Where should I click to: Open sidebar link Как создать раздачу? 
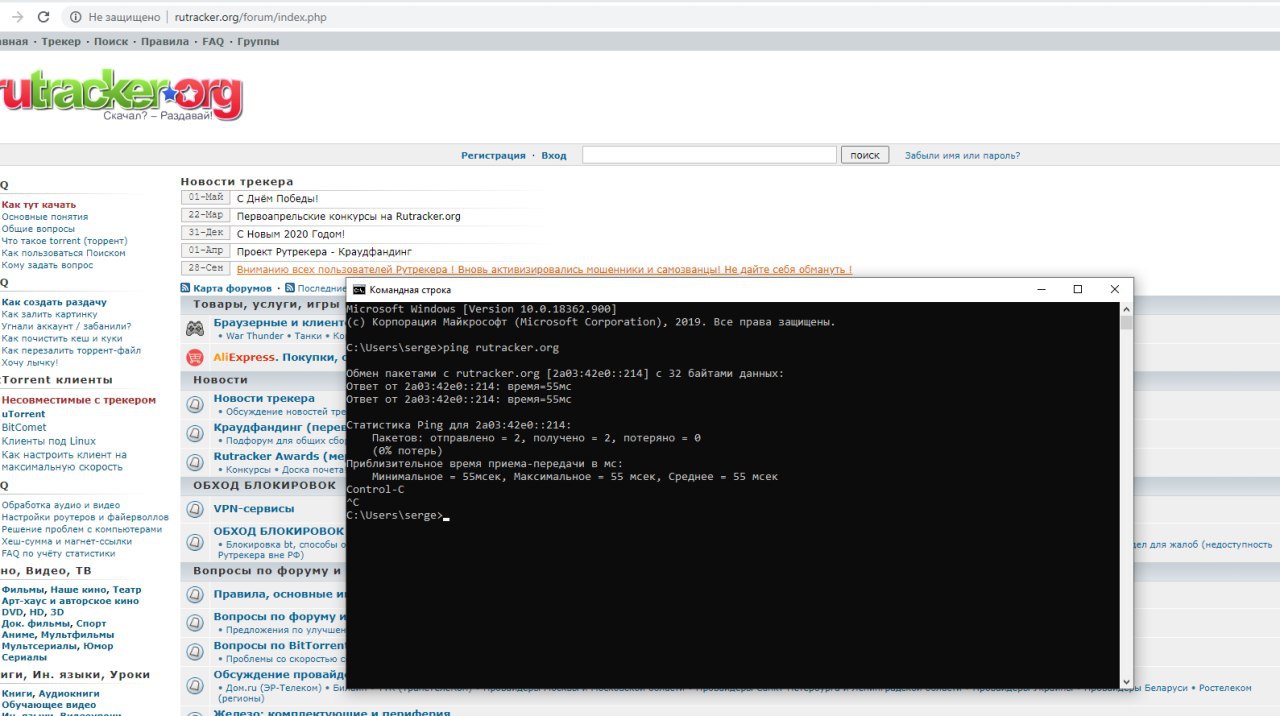pos(54,302)
